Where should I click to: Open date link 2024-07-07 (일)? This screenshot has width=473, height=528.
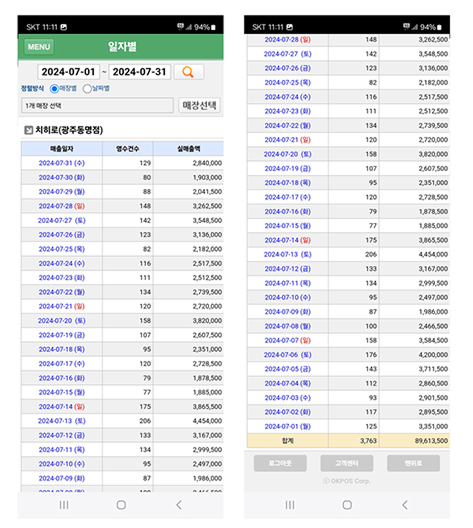point(288,340)
